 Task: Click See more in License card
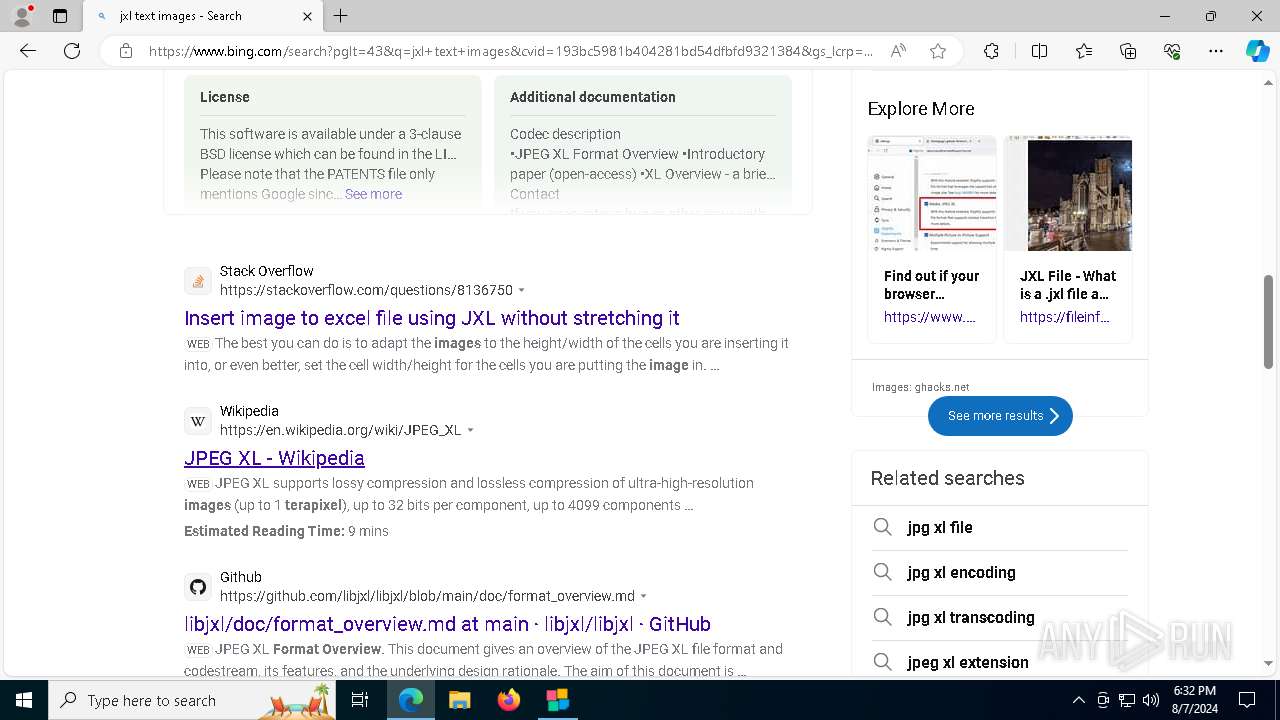pos(373,194)
